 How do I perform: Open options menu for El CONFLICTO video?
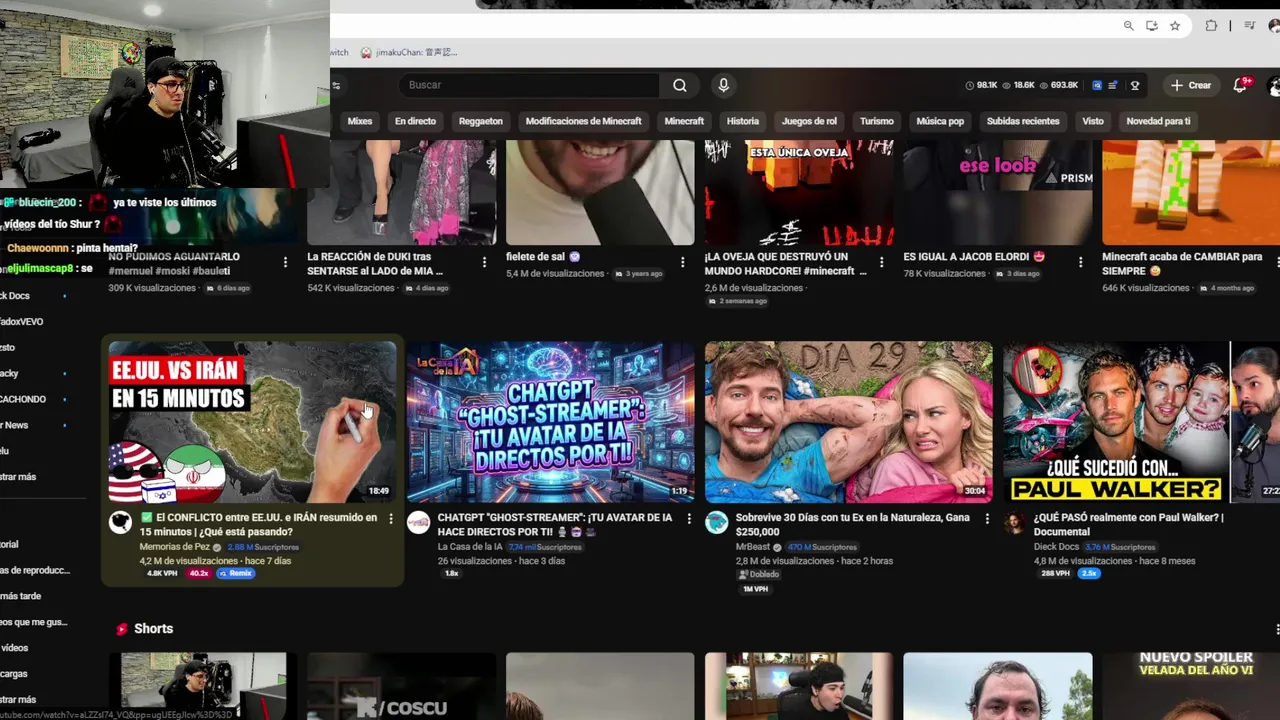(x=390, y=519)
